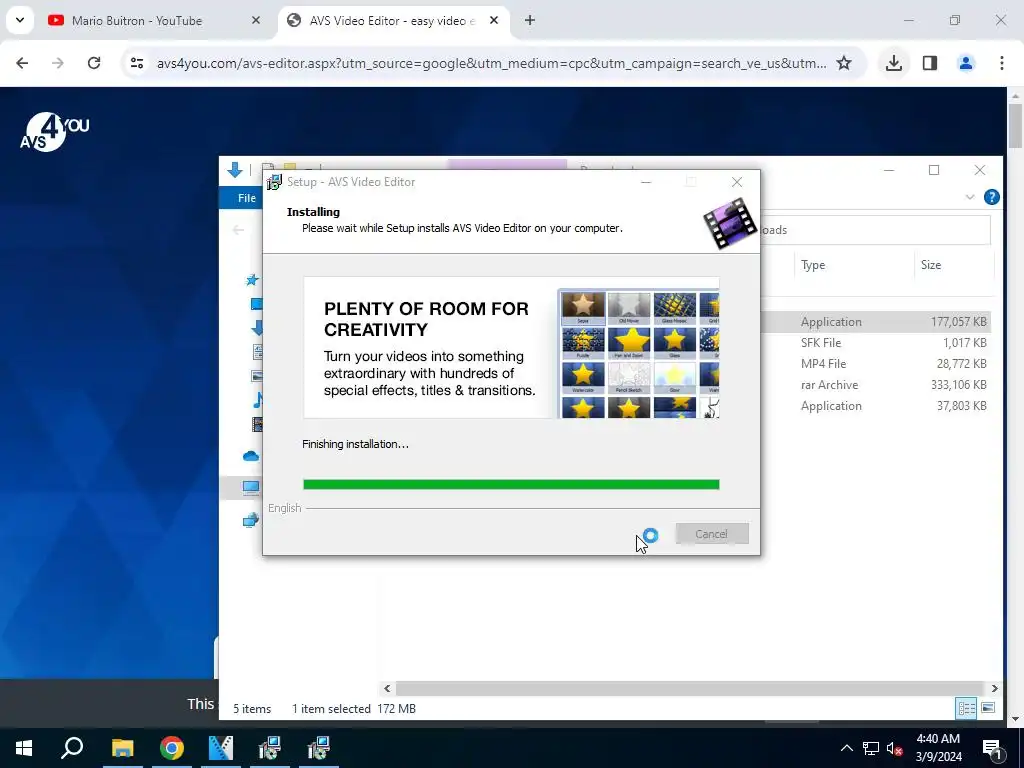
Task: Open Windows search from the taskbar
Action: click(x=72, y=748)
